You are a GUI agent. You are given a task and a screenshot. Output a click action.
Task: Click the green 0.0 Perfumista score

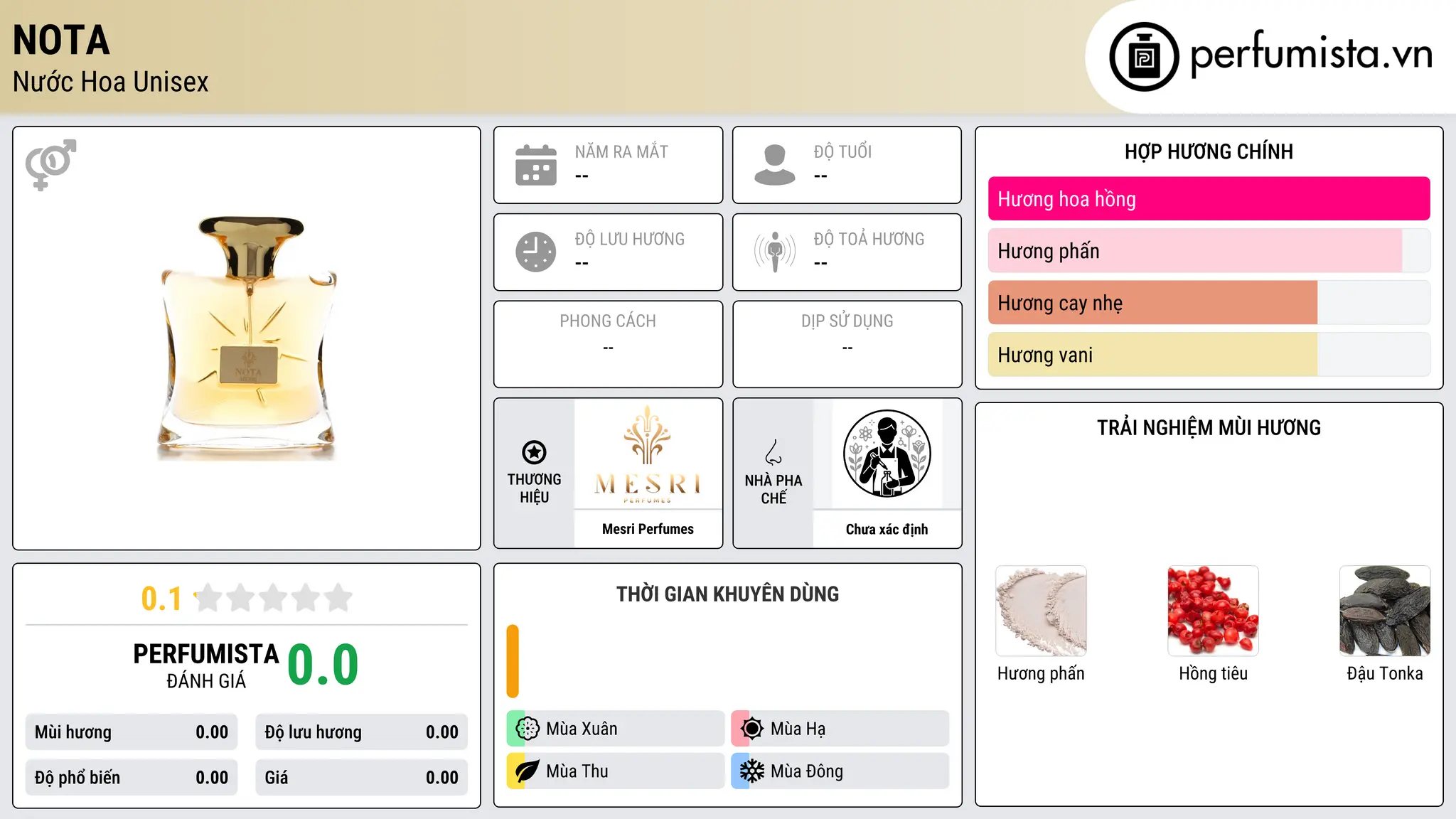coord(323,665)
